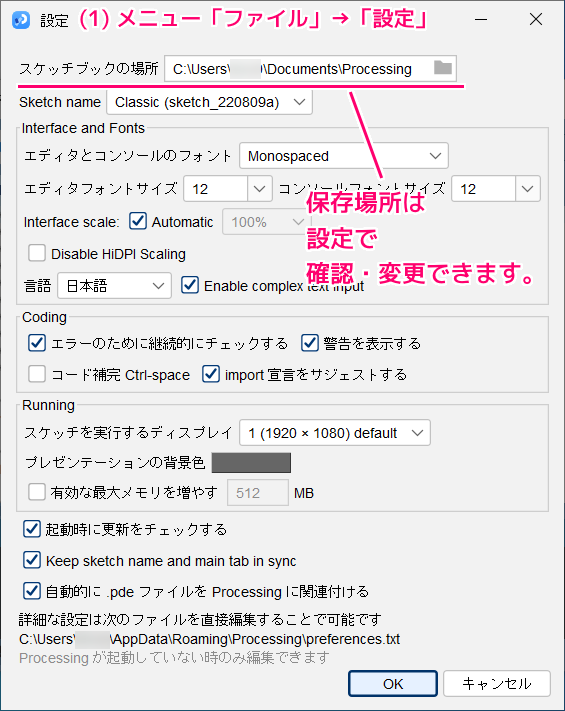The image size is (565, 711).
Task: Open the editor font size dropdown arrow
Action: click(260, 189)
